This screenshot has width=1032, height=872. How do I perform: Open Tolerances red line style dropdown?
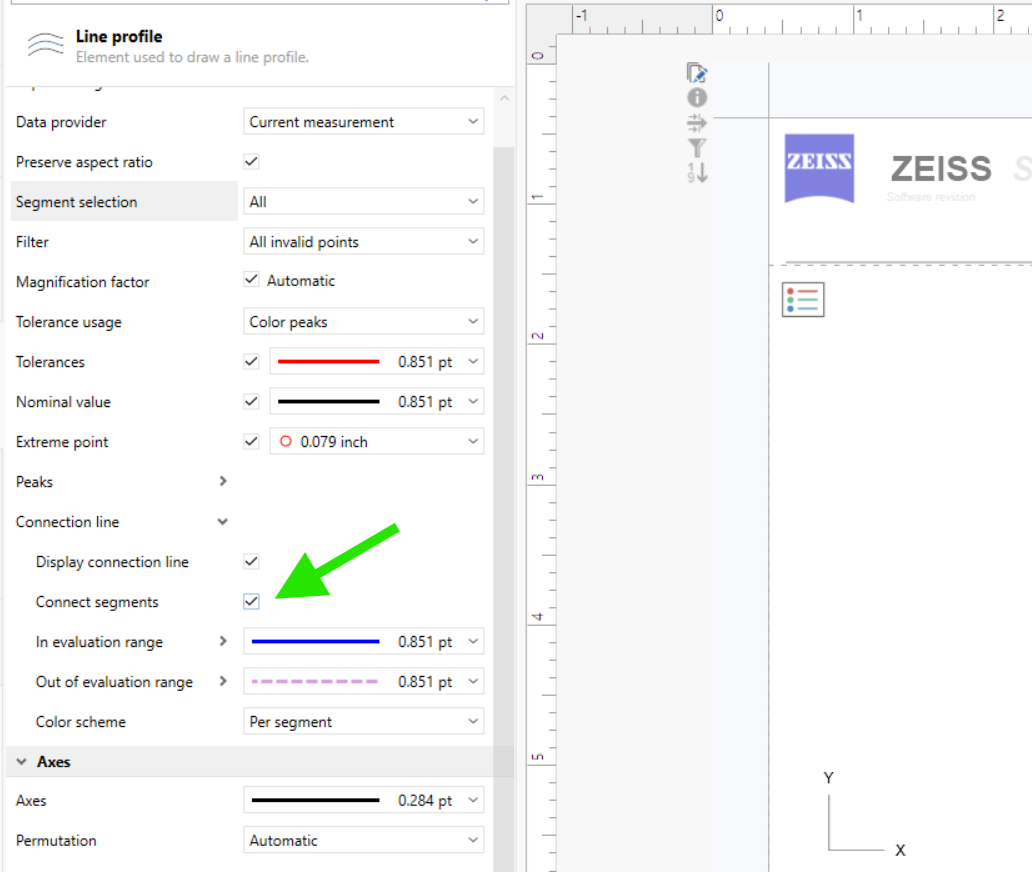click(x=376, y=362)
